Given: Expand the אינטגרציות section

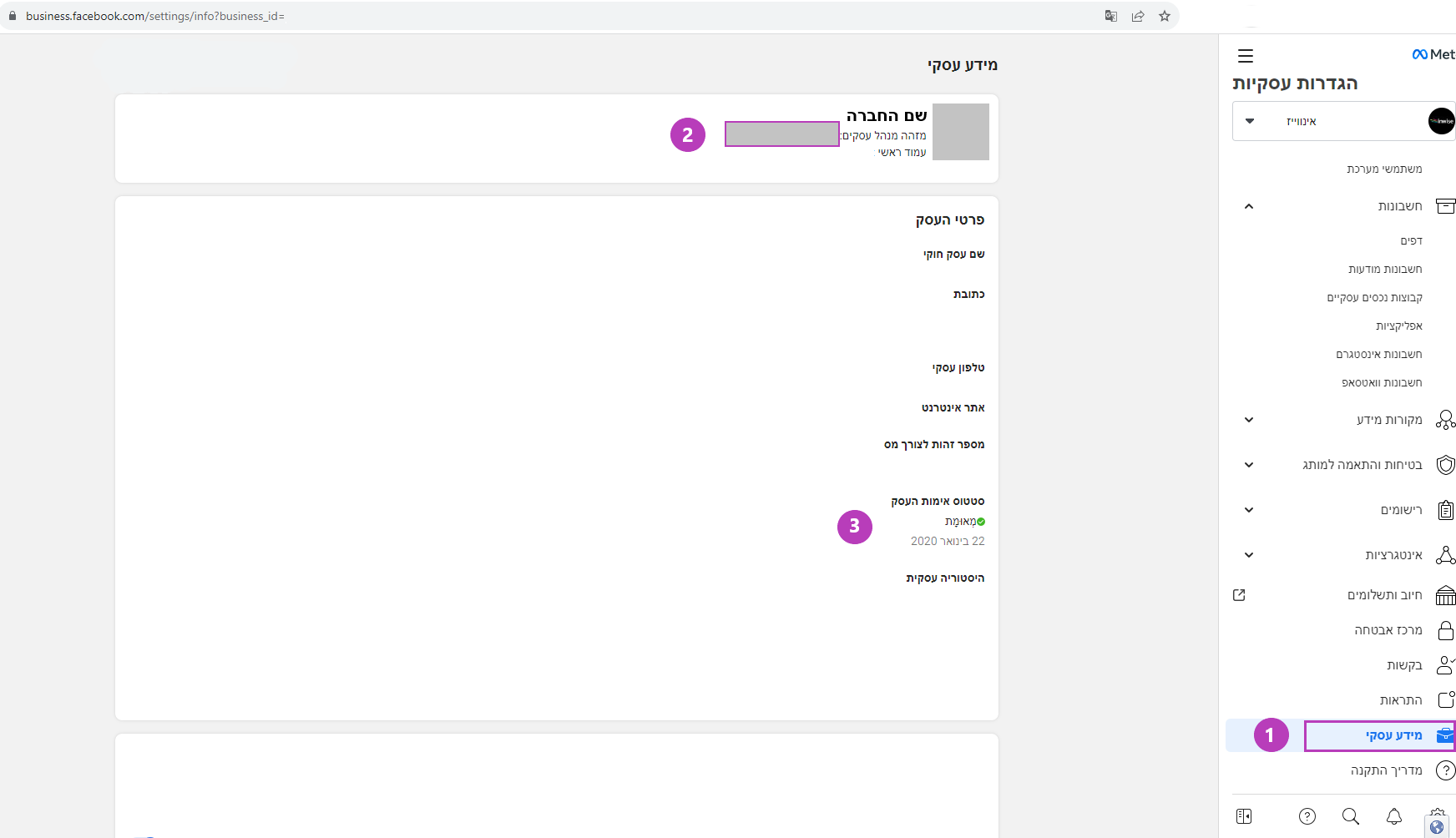Looking at the screenshot, I should point(1249,555).
